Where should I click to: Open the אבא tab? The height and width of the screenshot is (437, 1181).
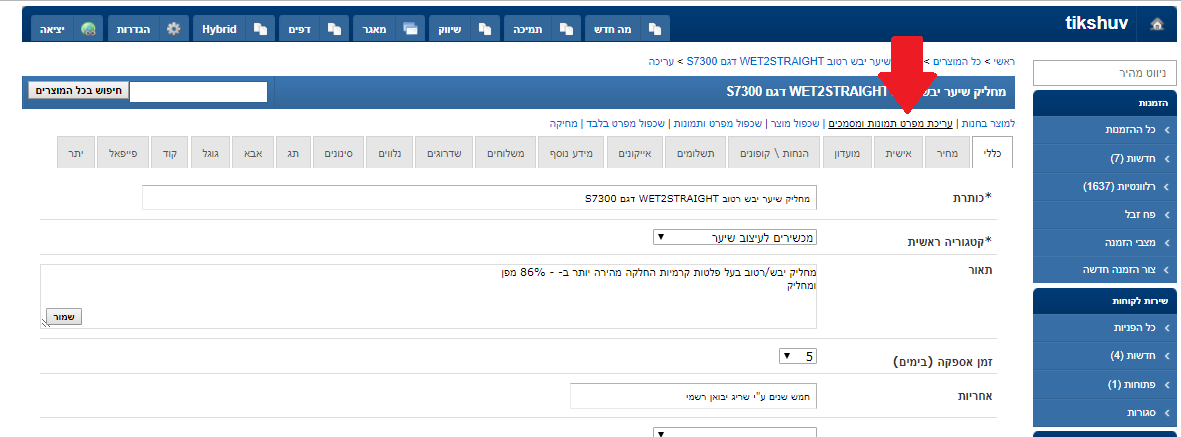pos(252,152)
